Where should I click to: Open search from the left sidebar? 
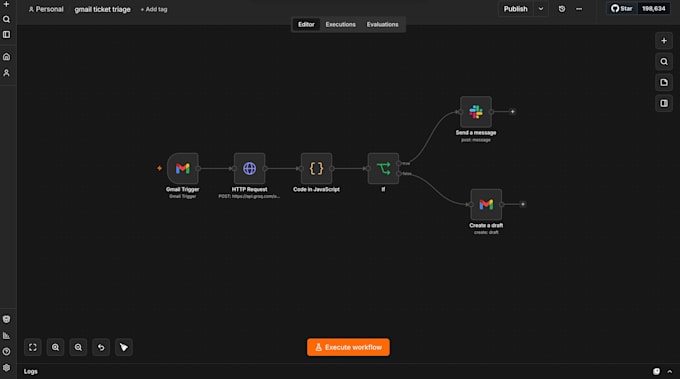click(x=7, y=19)
